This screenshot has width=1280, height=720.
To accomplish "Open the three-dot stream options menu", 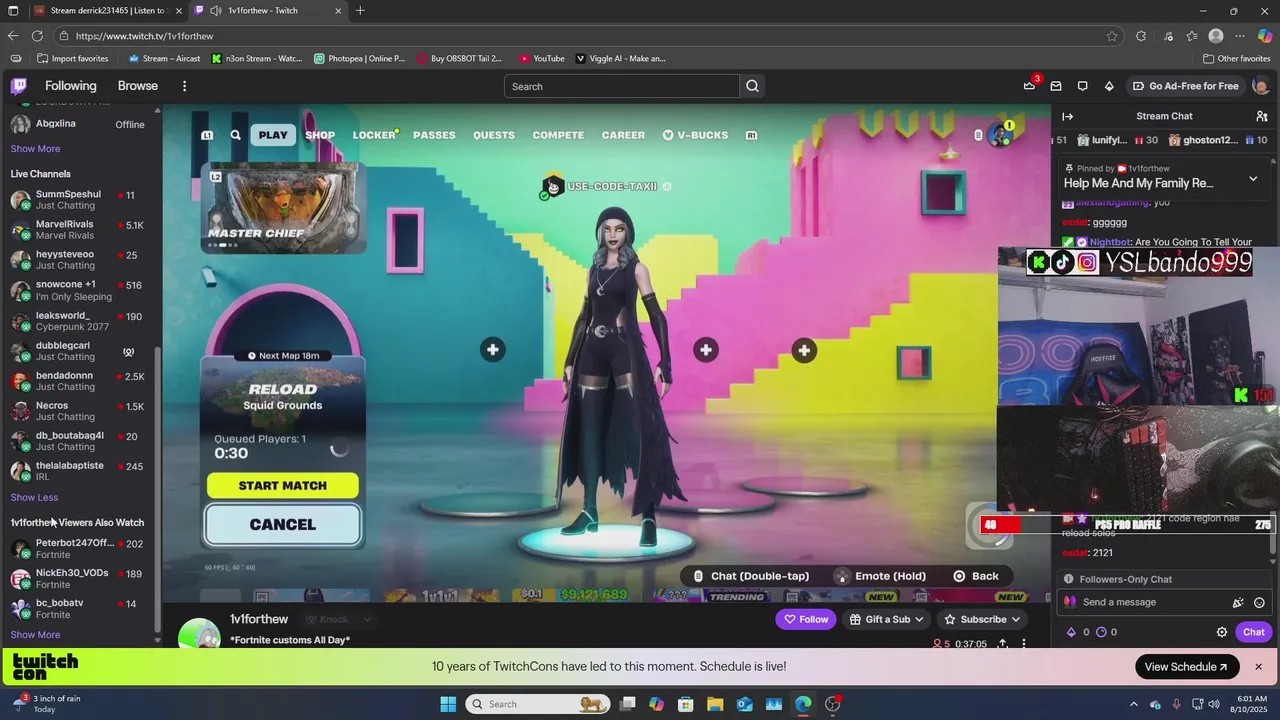I will tap(1024, 644).
